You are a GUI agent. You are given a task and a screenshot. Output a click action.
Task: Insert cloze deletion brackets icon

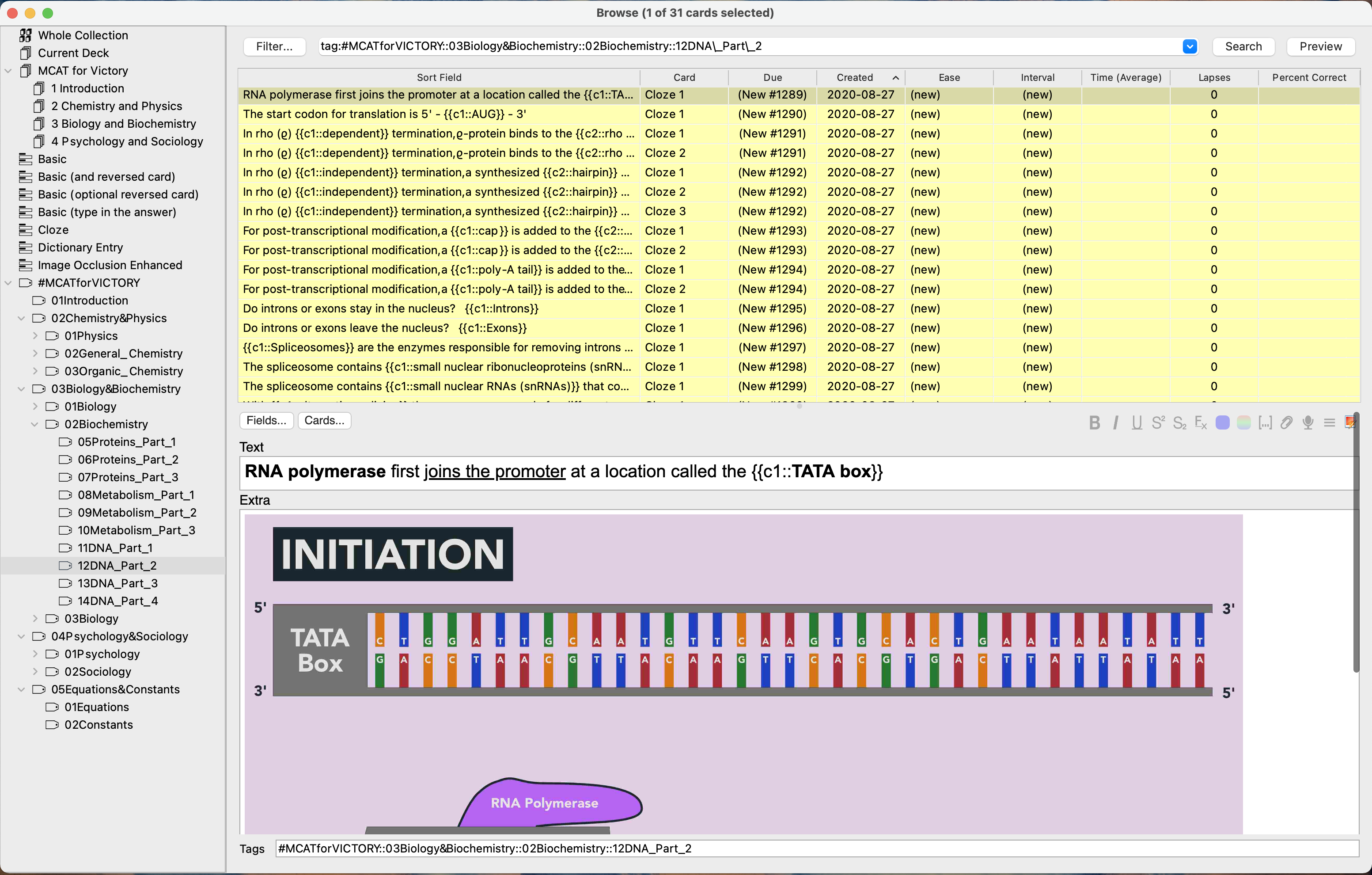pos(1265,422)
